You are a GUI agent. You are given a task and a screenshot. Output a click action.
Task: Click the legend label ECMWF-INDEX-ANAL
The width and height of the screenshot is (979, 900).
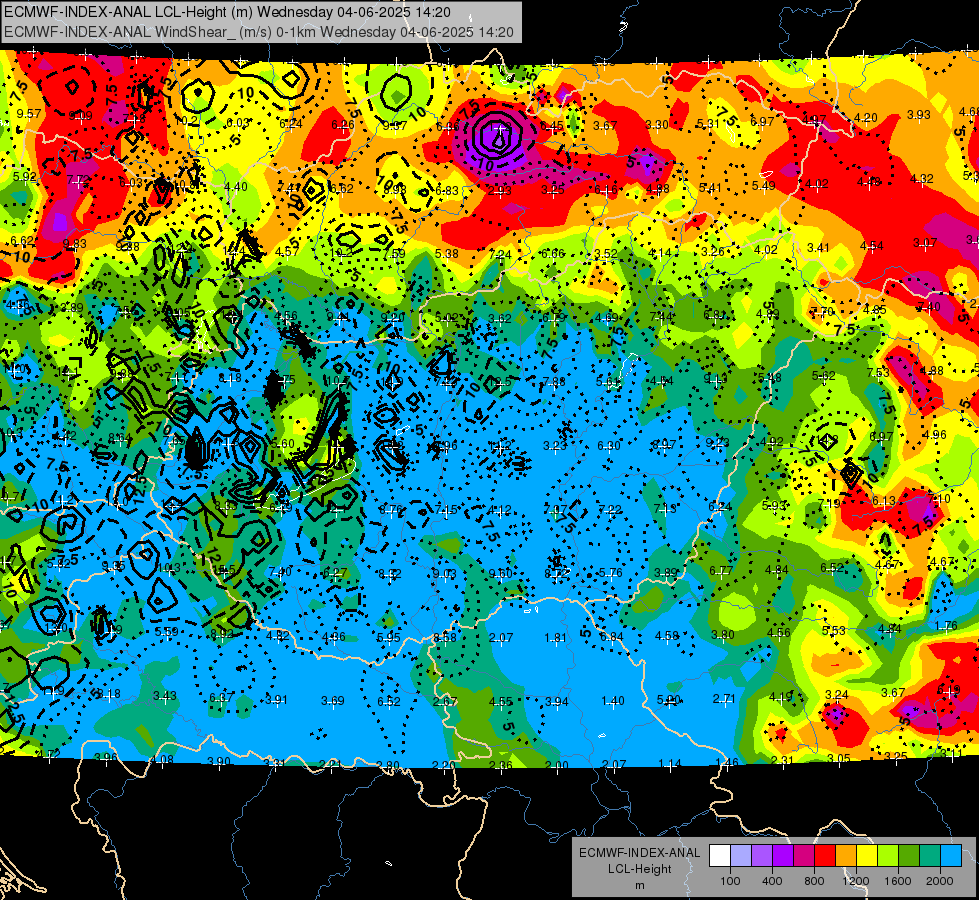click(x=639, y=853)
